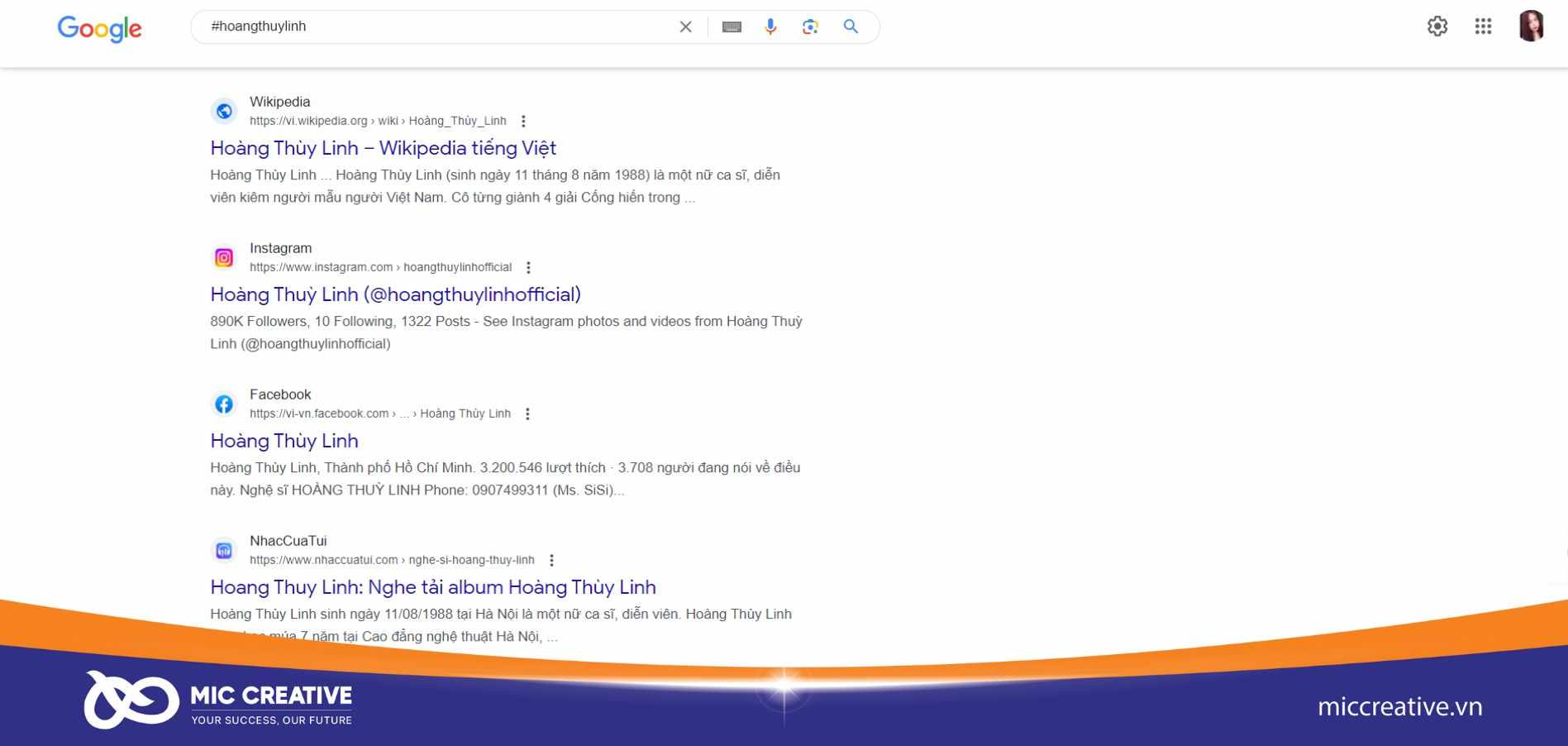
Task: Click the Wikipedia site name
Action: point(280,102)
